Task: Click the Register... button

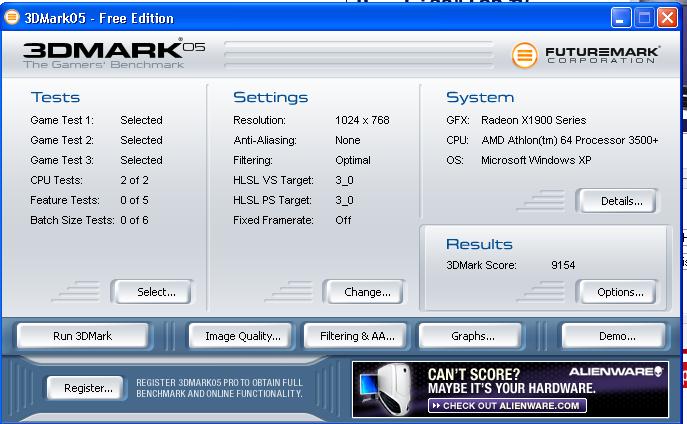Action: point(85,388)
